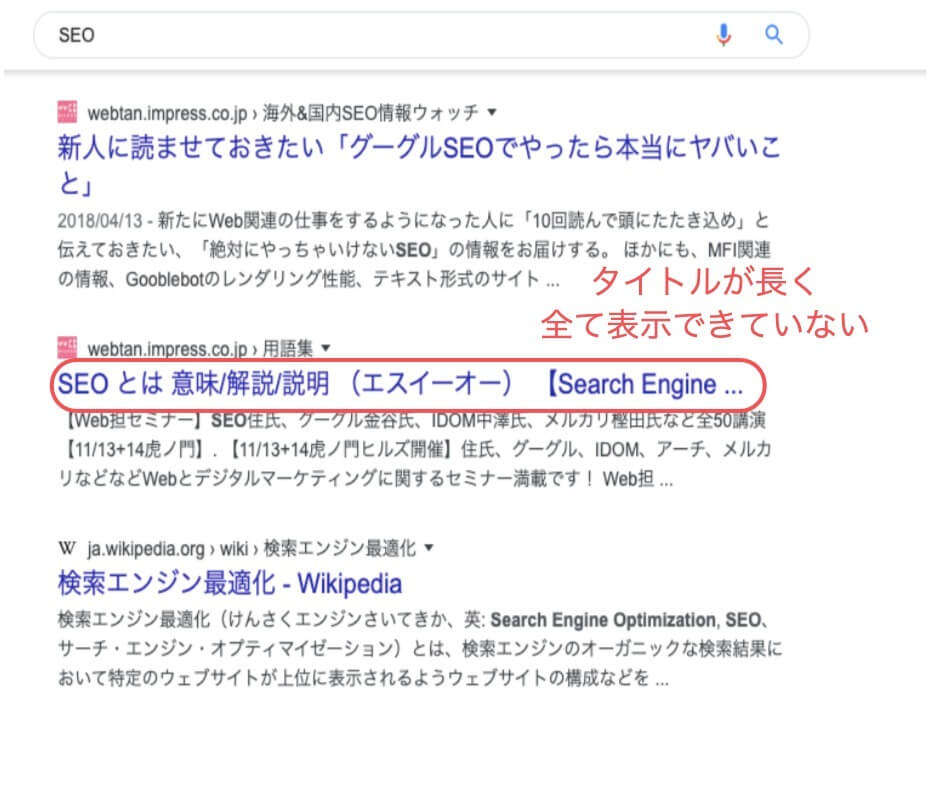Image resolution: width=940 pixels, height=788 pixels.
Task: Click the webtan.impress.co.jp URL of the first result
Action: [167, 113]
